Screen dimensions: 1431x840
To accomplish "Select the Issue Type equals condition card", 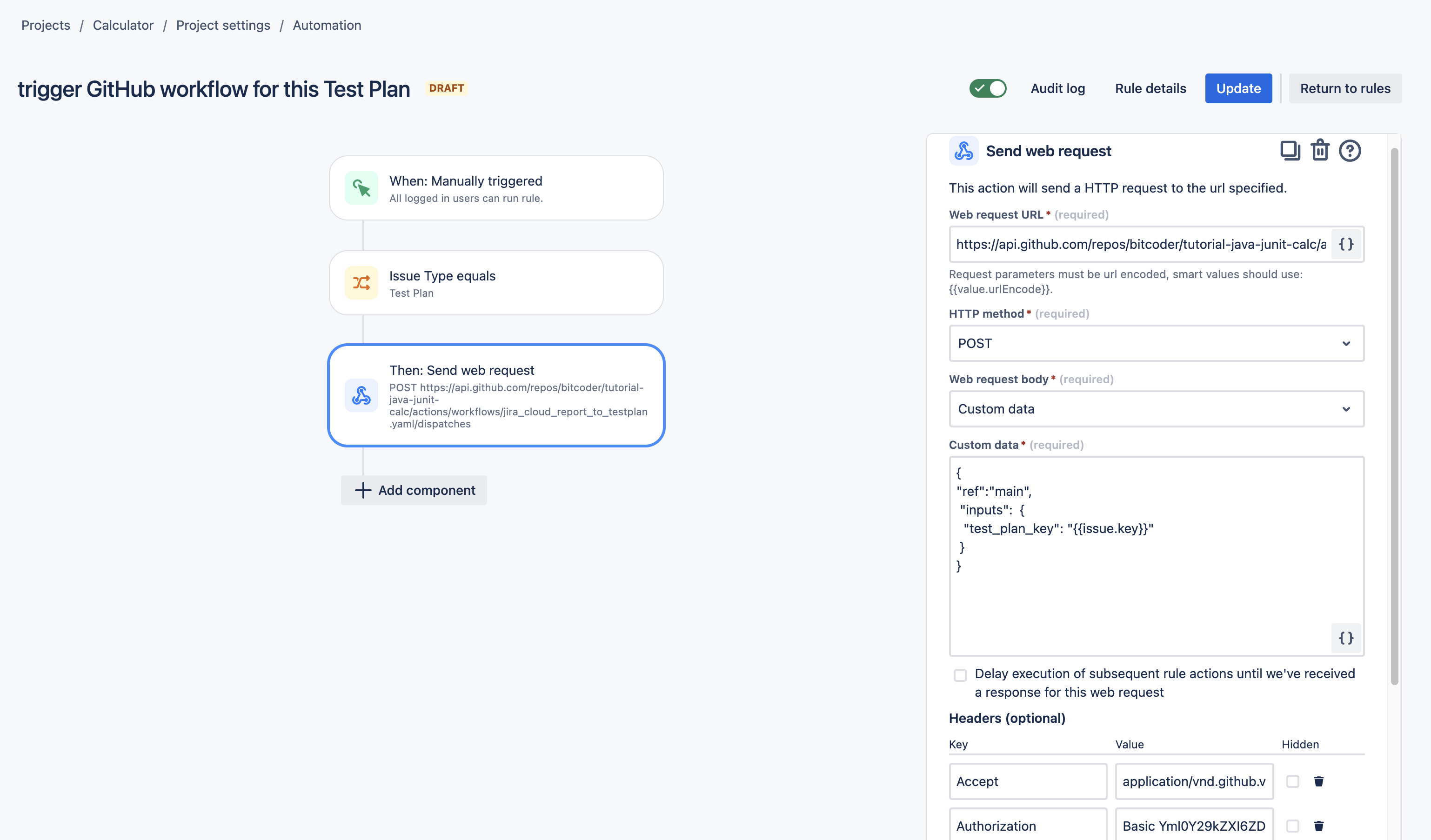I will (x=496, y=283).
